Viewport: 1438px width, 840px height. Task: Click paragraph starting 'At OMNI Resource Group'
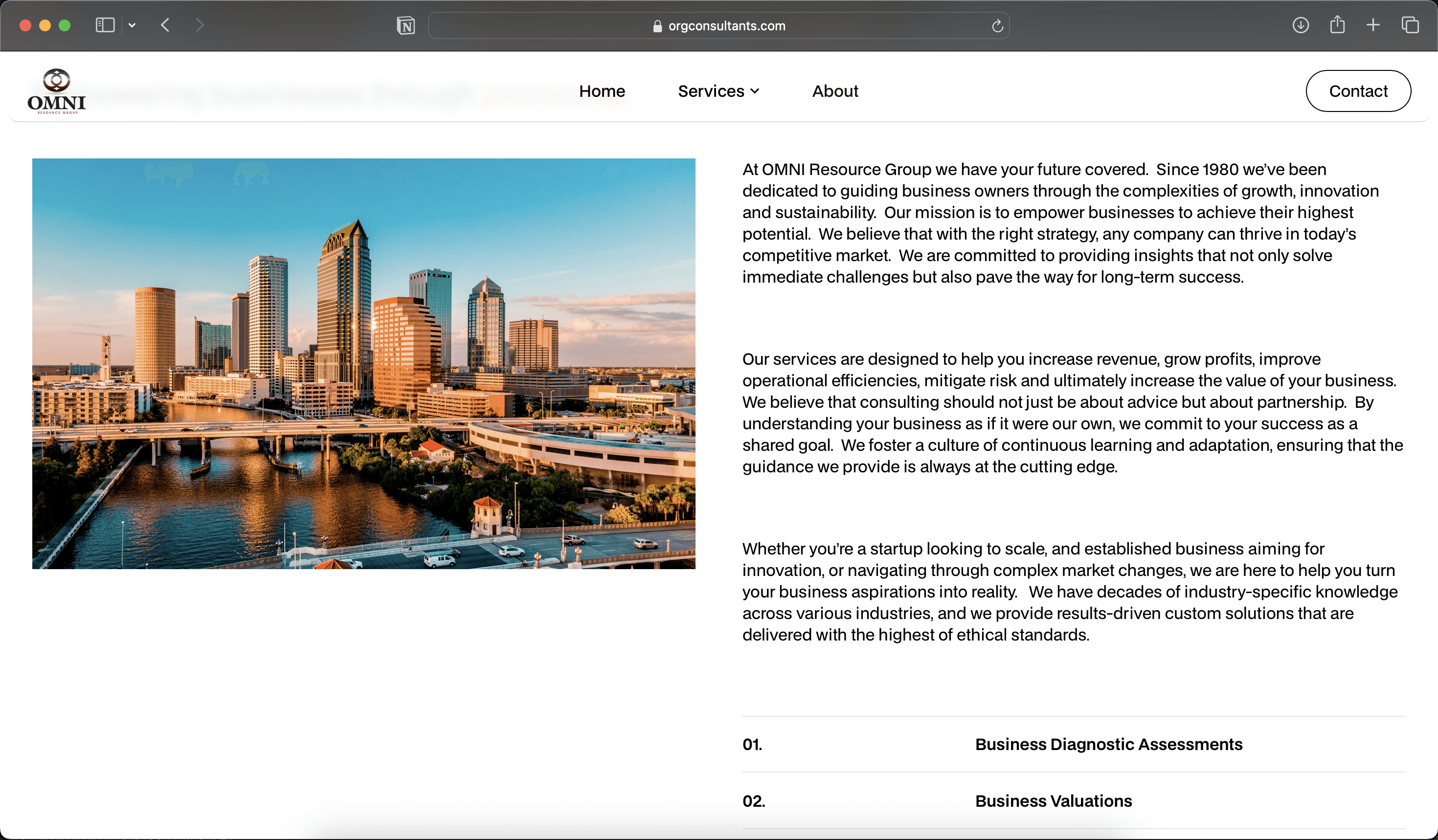tap(1060, 223)
